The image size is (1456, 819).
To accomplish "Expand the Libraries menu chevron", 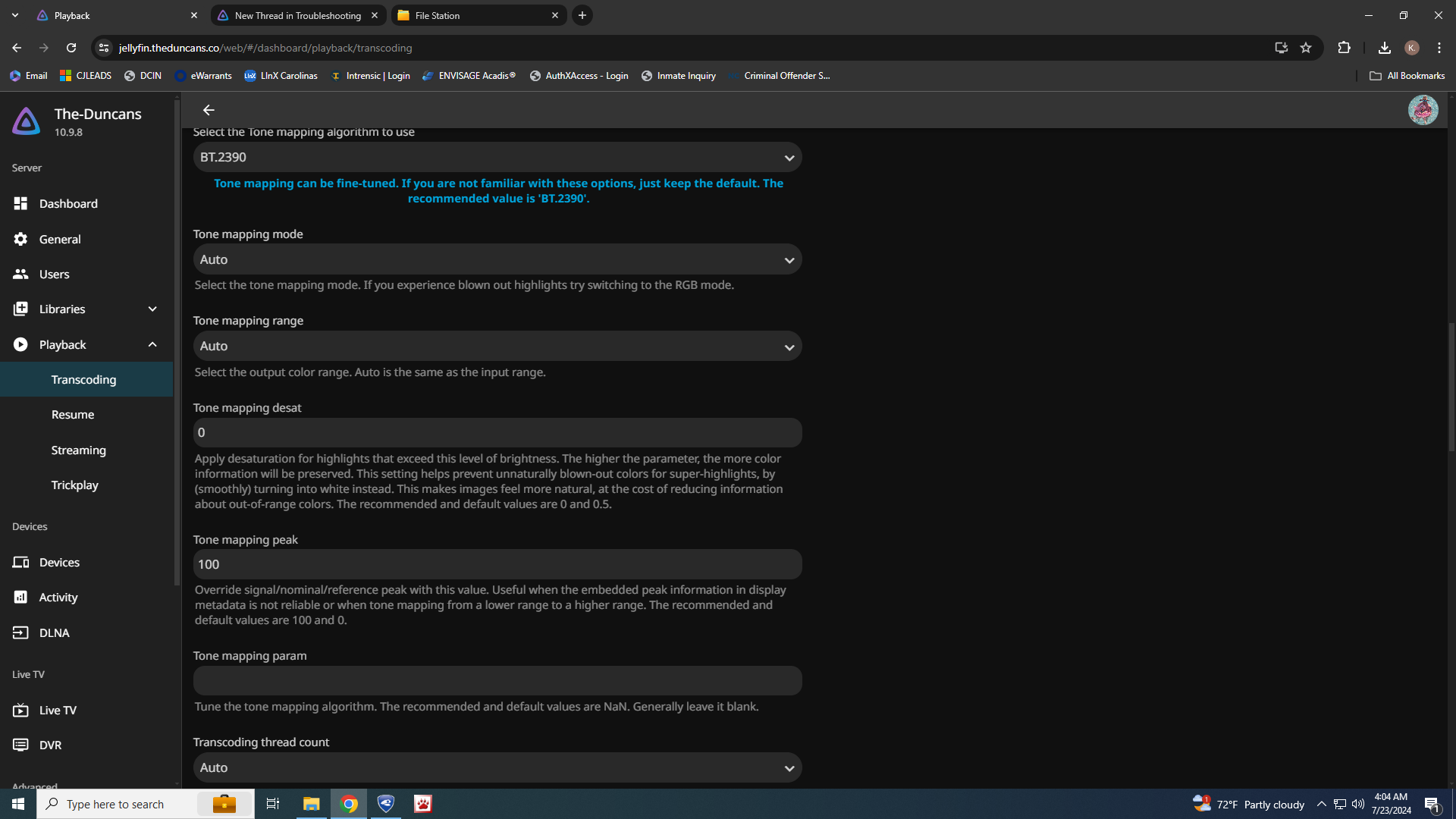I will point(152,309).
